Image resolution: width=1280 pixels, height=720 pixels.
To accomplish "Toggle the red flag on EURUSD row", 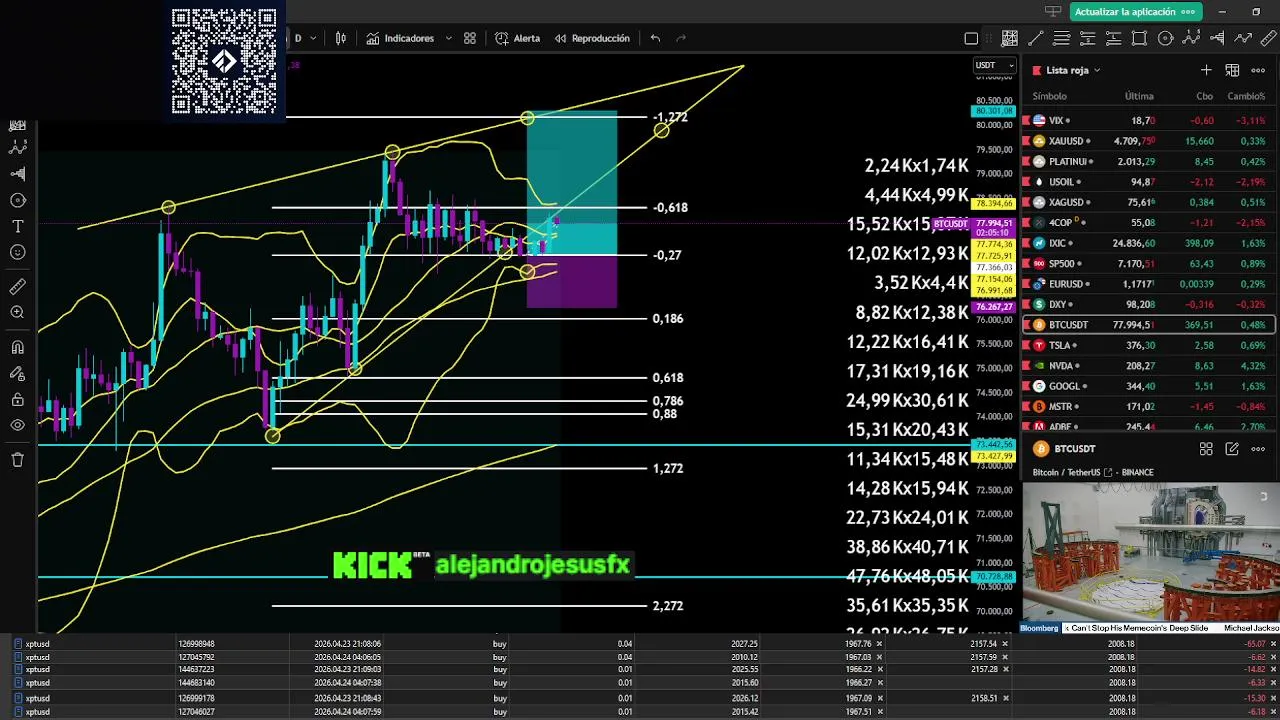I will (x=1026, y=284).
